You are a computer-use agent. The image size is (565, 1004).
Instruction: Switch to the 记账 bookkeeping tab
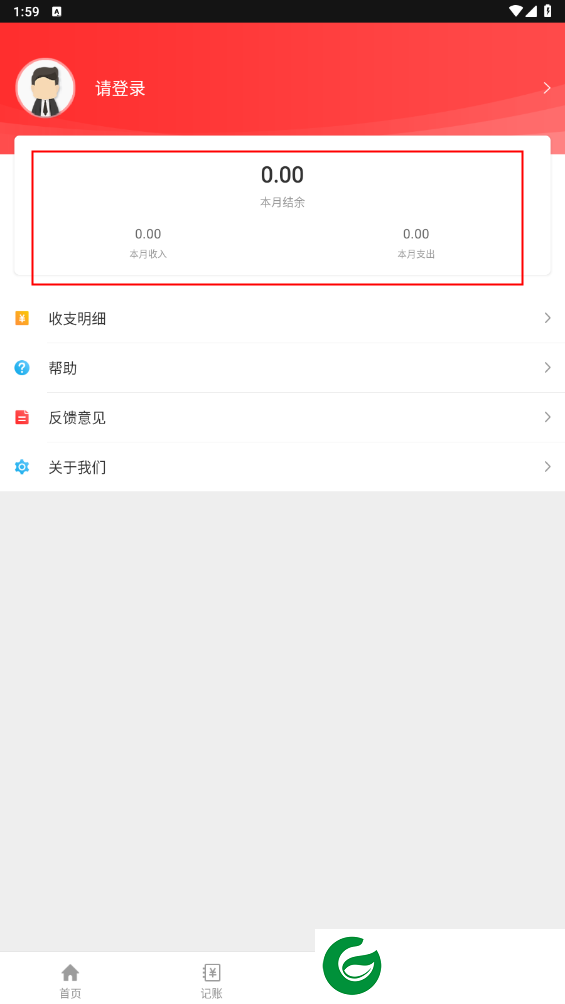point(211,981)
